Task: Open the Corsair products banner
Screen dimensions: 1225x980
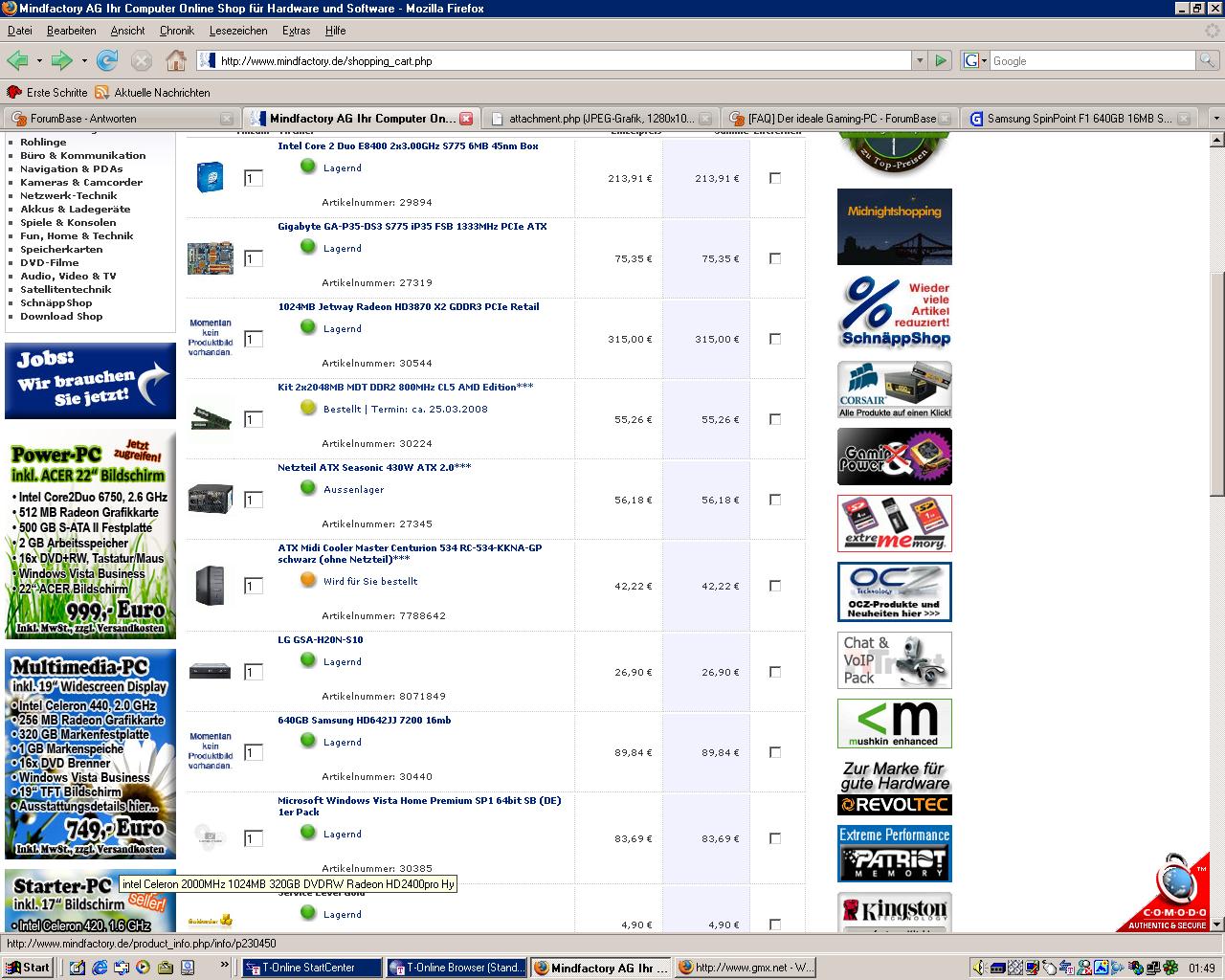Action: click(895, 390)
